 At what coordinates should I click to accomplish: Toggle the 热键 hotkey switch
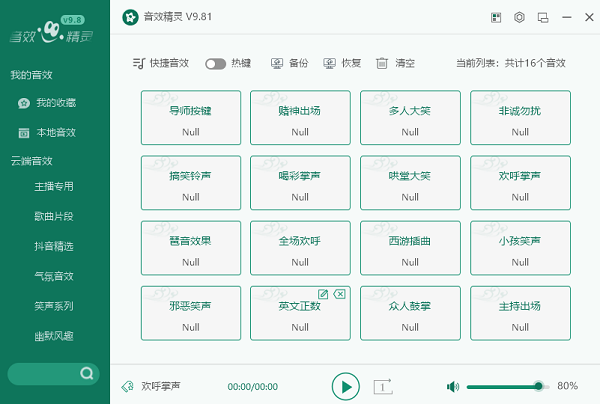215,63
